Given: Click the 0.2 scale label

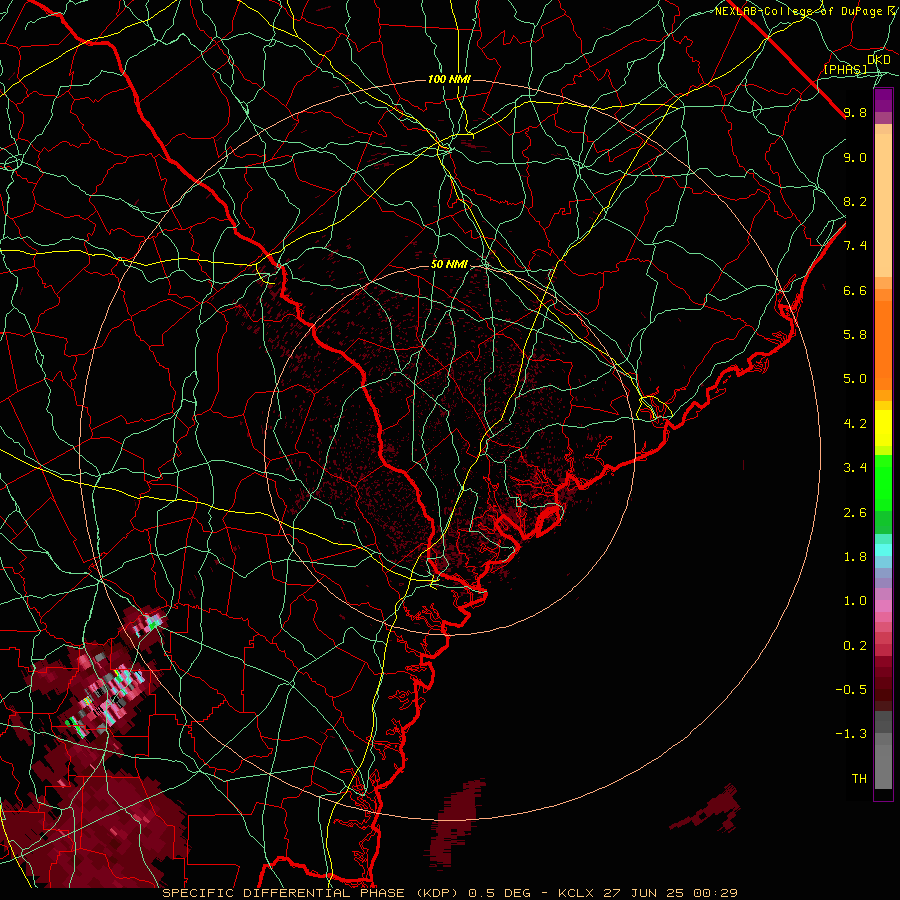Looking at the screenshot, I should pyautogui.click(x=855, y=646).
